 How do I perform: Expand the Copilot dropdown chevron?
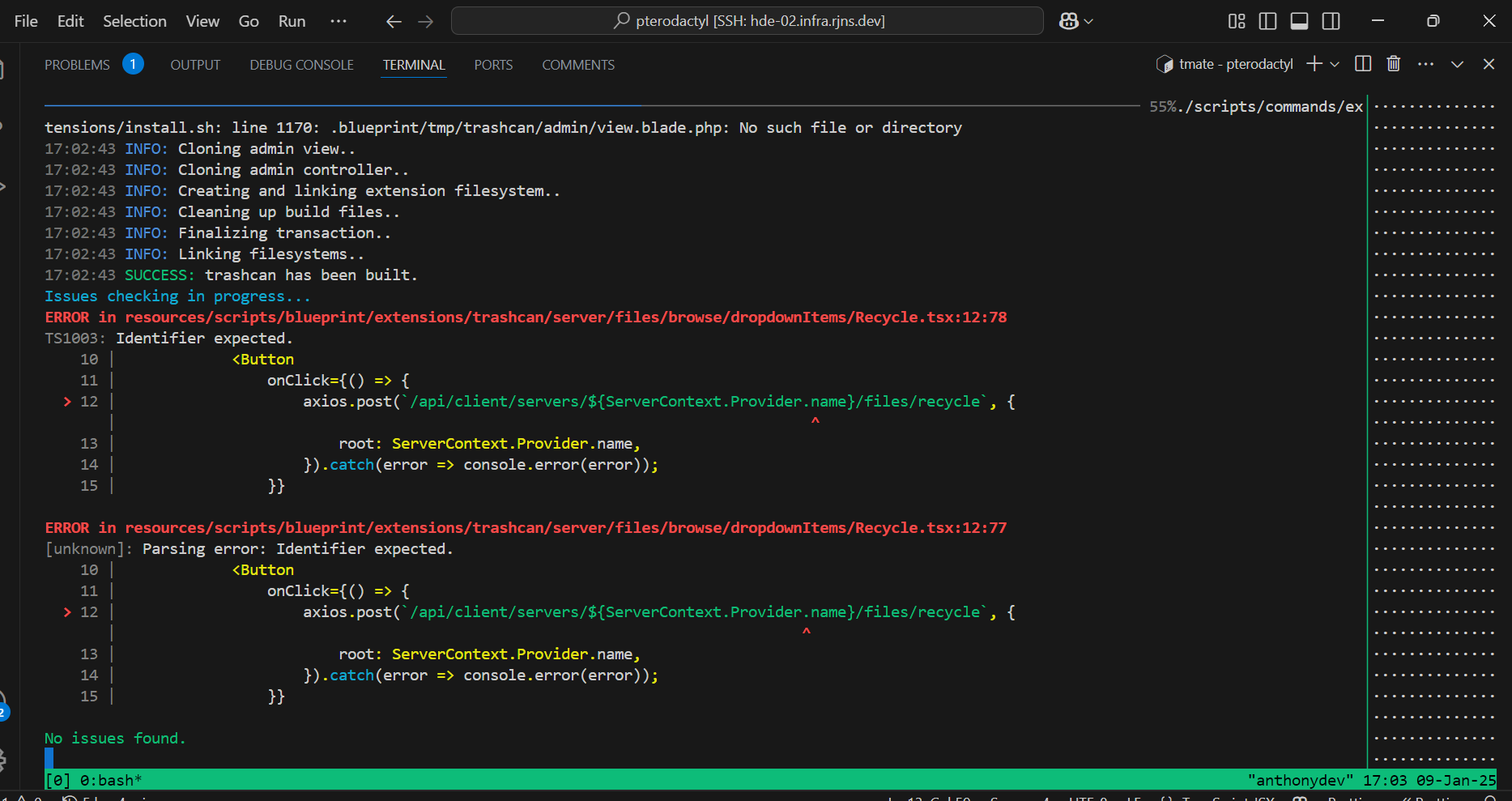[x=1088, y=22]
